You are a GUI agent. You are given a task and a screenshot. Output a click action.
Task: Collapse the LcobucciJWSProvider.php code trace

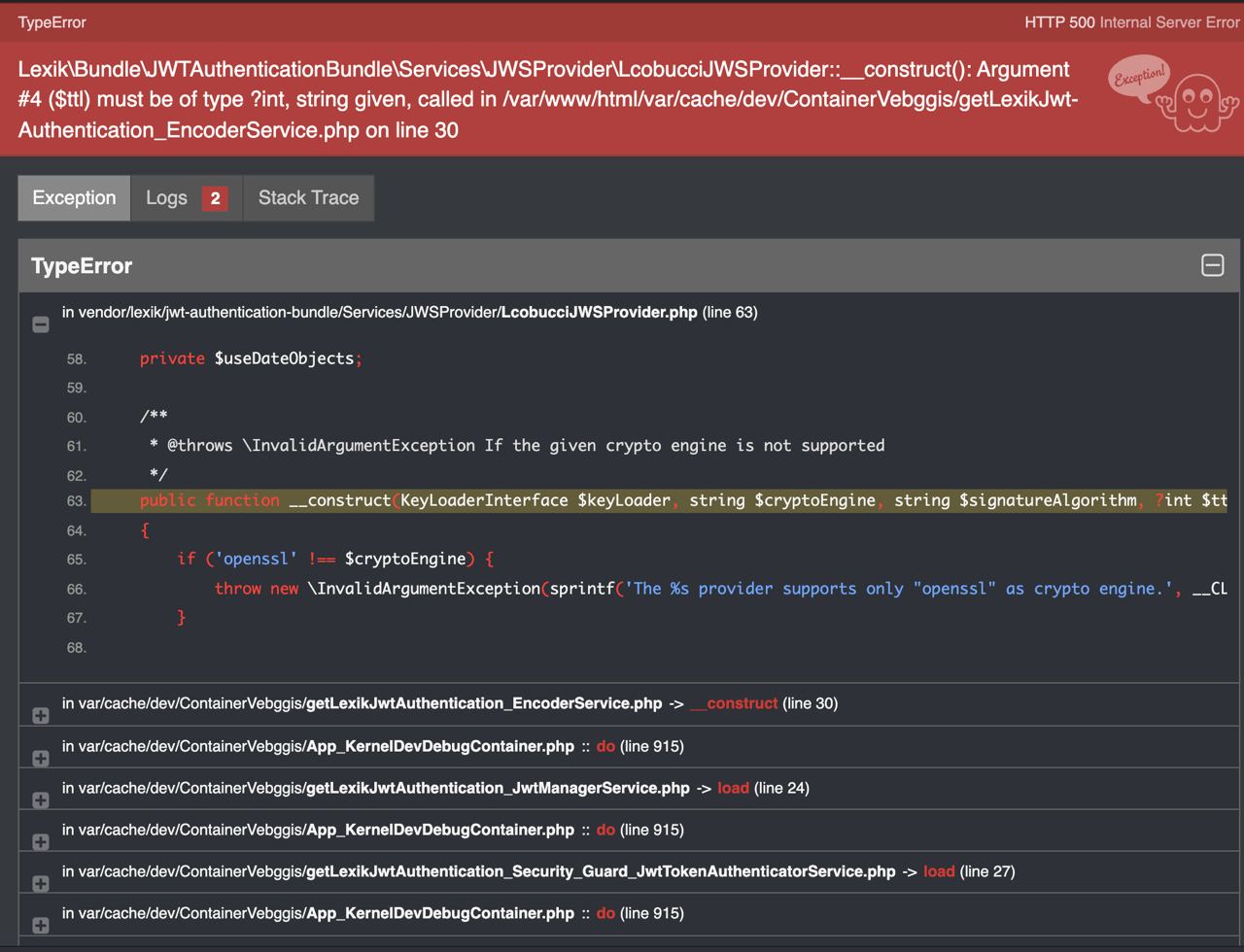(41, 324)
